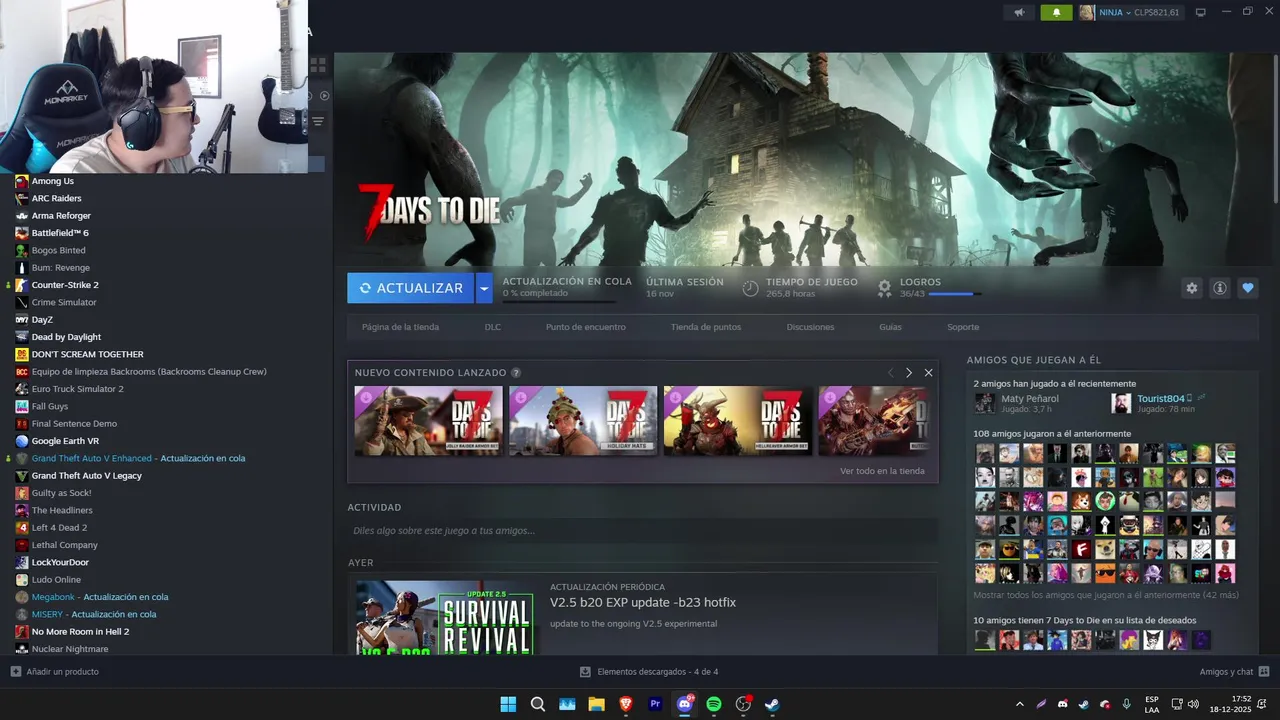Click Logros achievements progress bar

[954, 294]
